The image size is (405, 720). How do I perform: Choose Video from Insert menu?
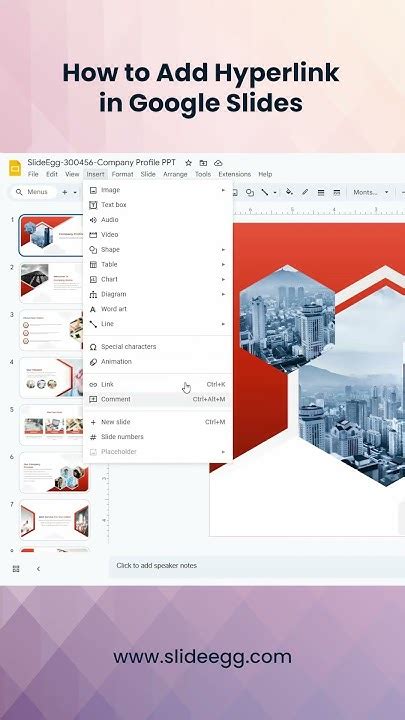pos(158,235)
